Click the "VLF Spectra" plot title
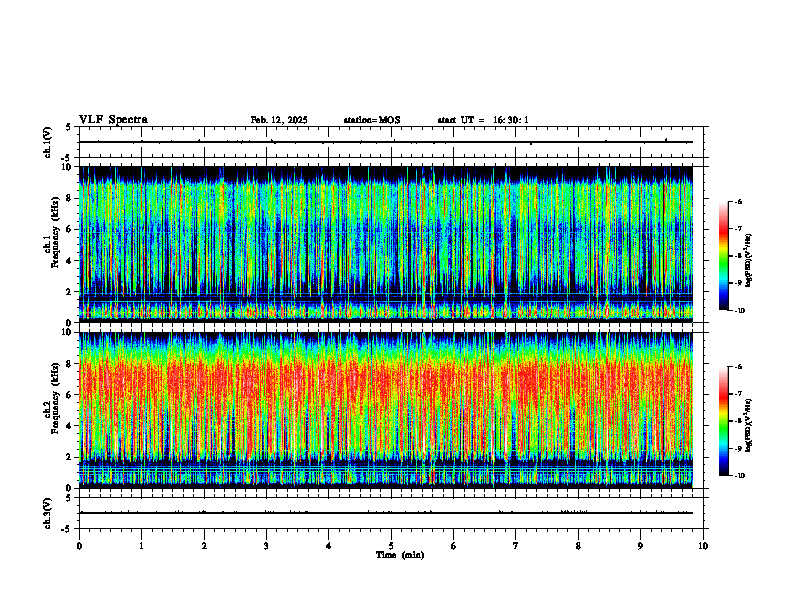The width and height of the screenshot is (792, 612). point(113,120)
